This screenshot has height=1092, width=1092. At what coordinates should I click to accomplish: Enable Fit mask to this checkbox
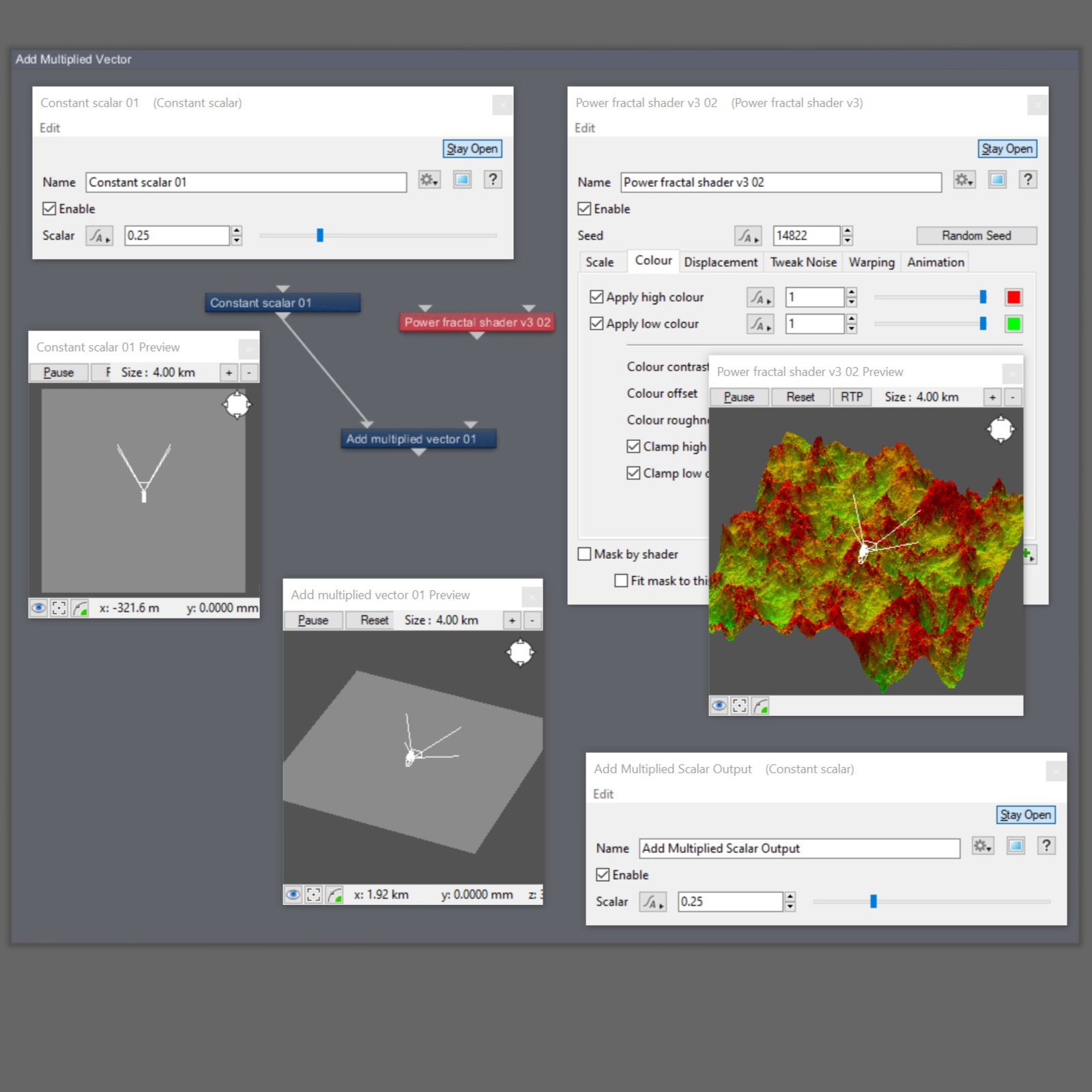(x=621, y=581)
